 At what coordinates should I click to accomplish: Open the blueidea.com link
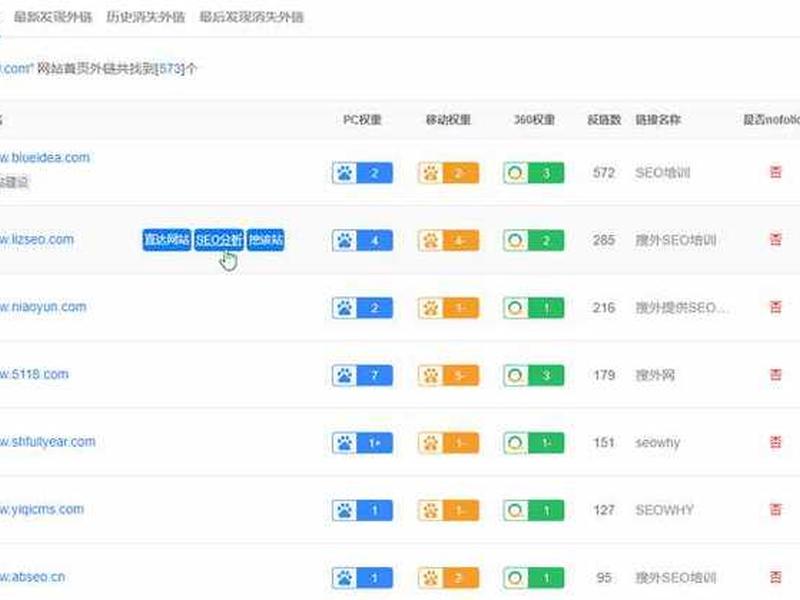pos(44,158)
